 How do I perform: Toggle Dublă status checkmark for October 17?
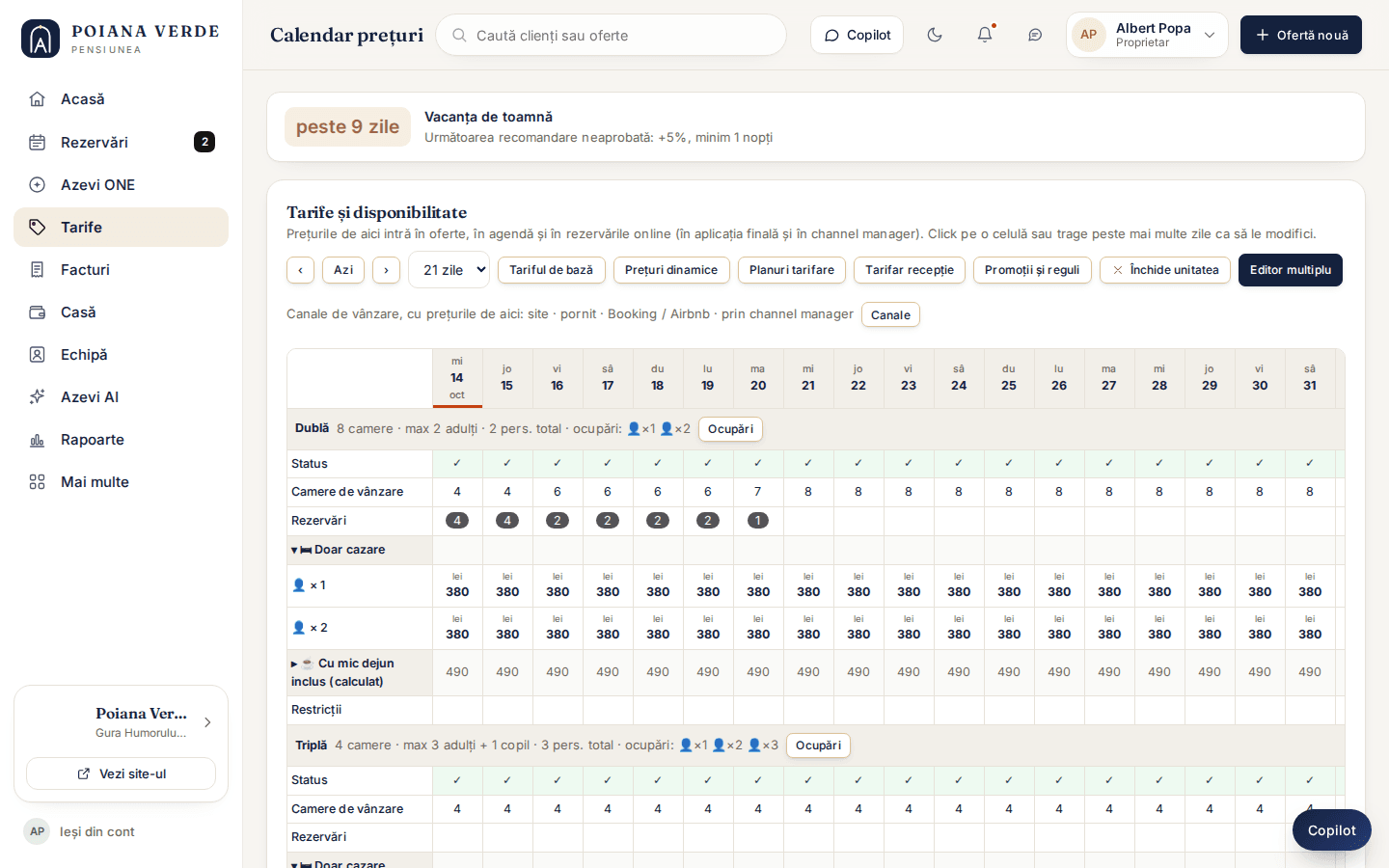click(608, 464)
